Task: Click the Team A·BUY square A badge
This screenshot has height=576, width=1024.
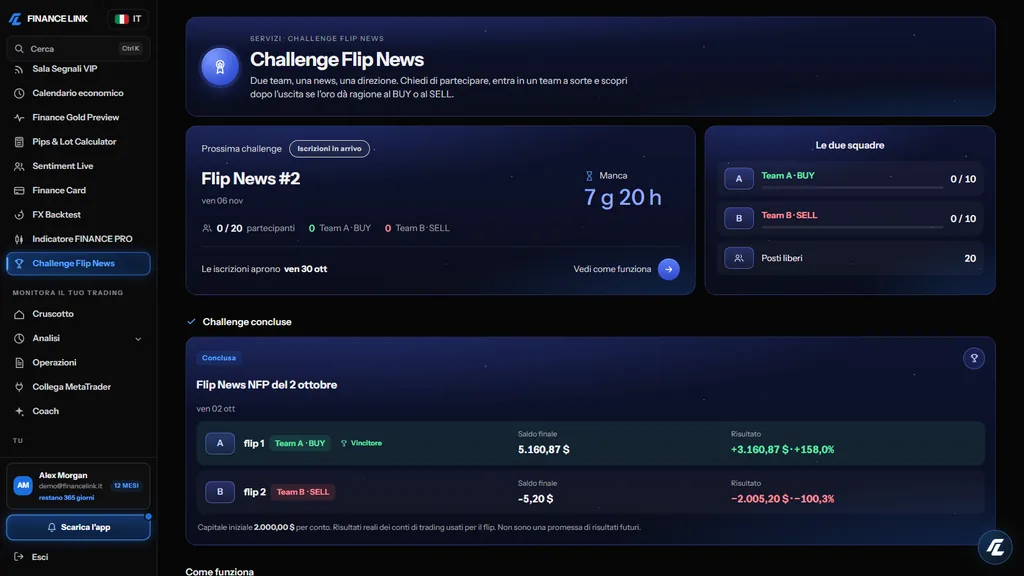Action: coord(739,179)
